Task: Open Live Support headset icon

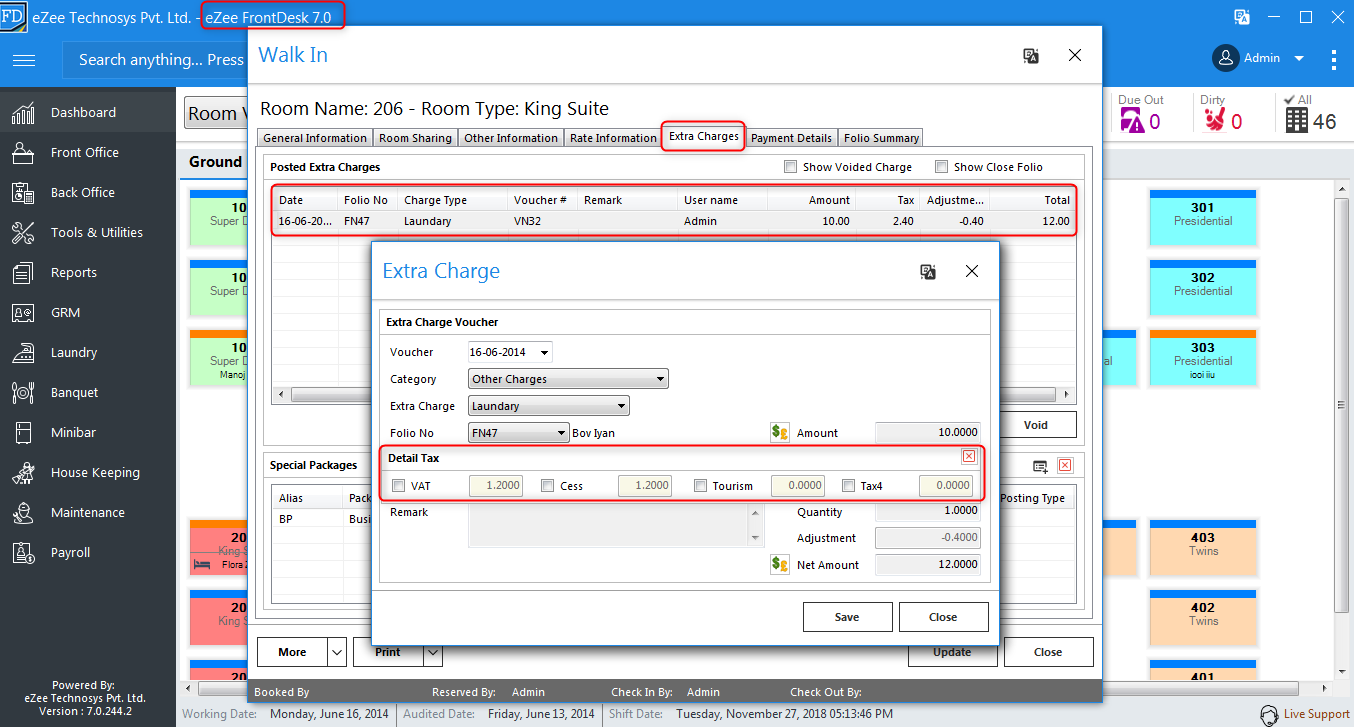Action: pyautogui.click(x=1270, y=714)
